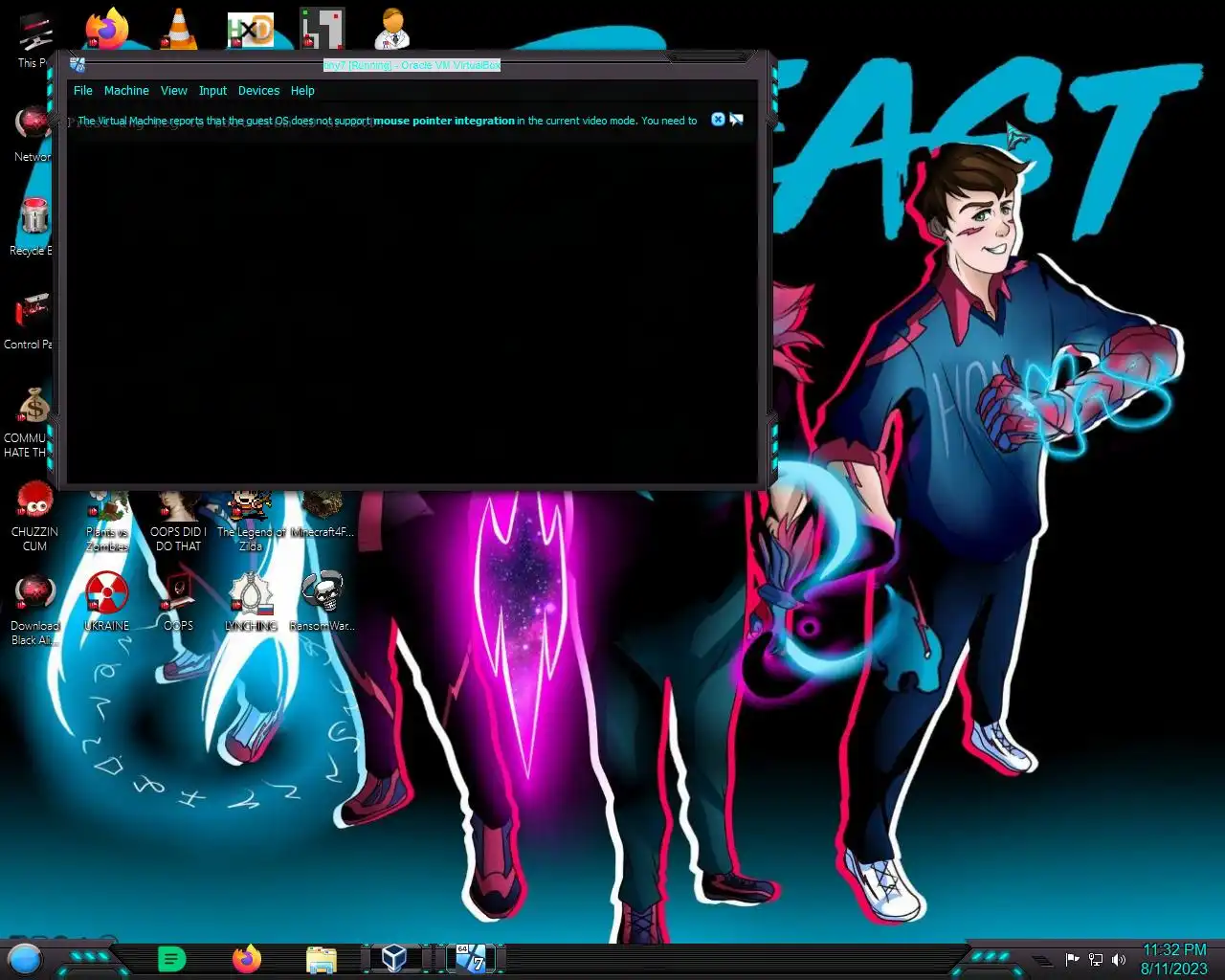
Task: Open the File menu in VirtualBox
Action: (x=83, y=91)
